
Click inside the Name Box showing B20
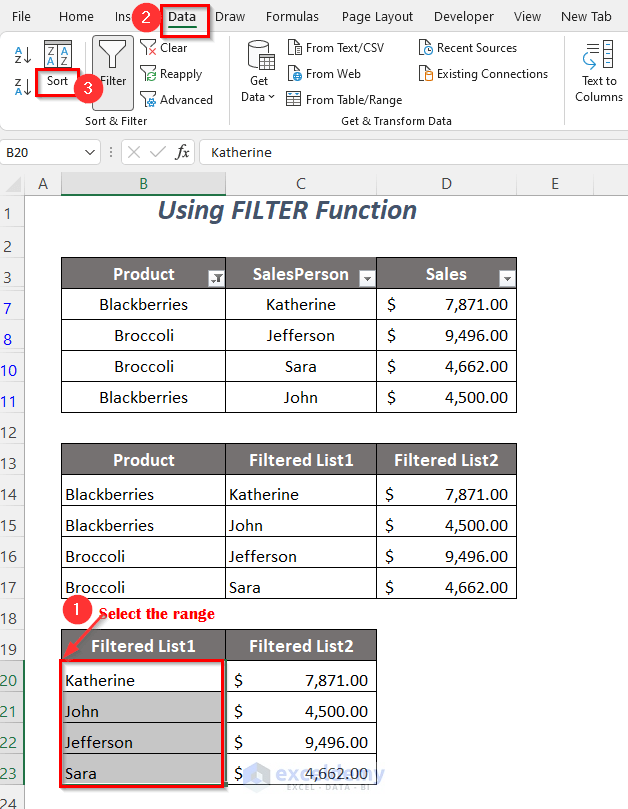click(41, 153)
